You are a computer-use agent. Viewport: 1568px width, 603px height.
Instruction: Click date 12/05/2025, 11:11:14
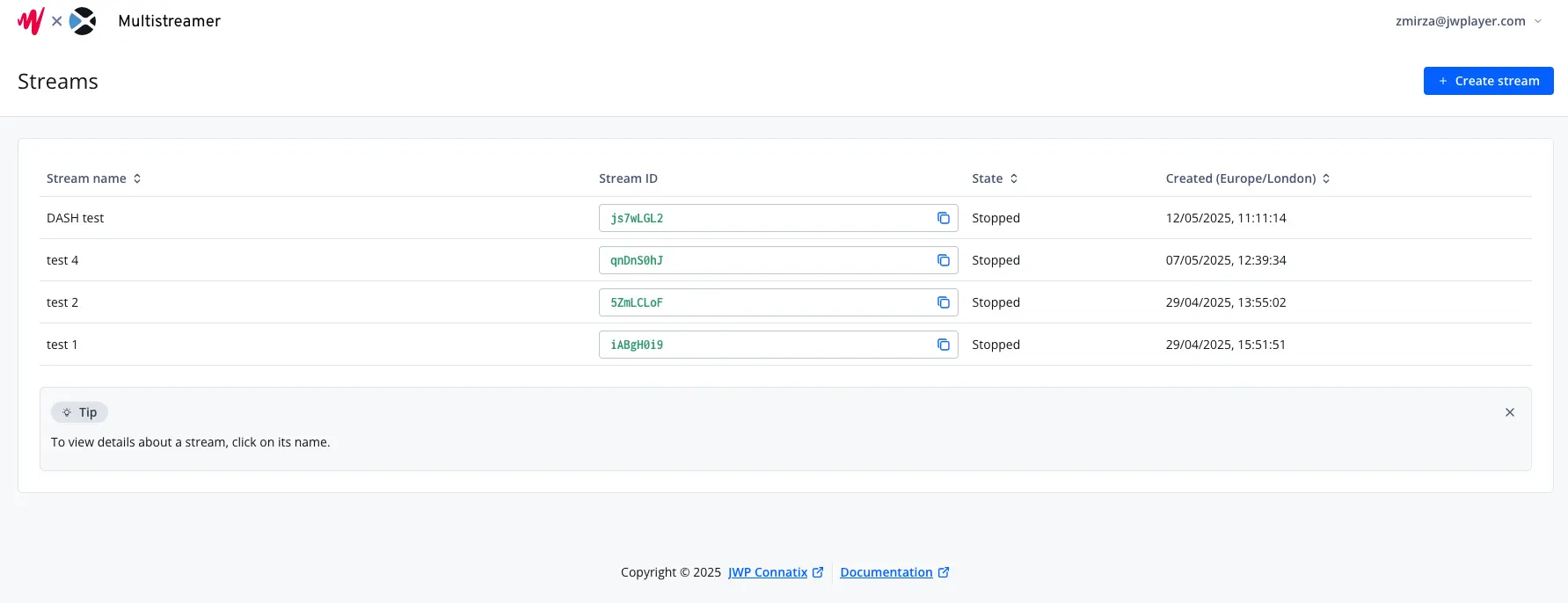point(1226,218)
